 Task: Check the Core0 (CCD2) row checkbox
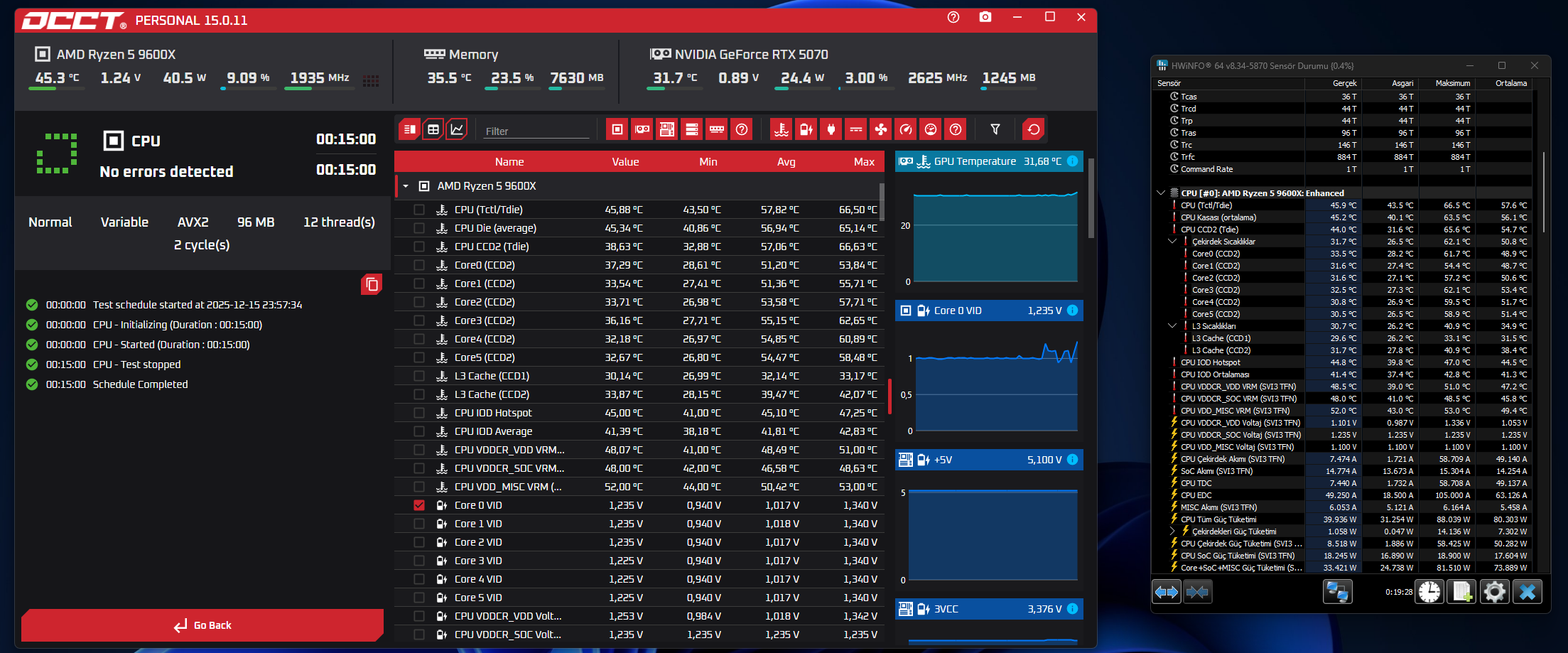tap(419, 265)
